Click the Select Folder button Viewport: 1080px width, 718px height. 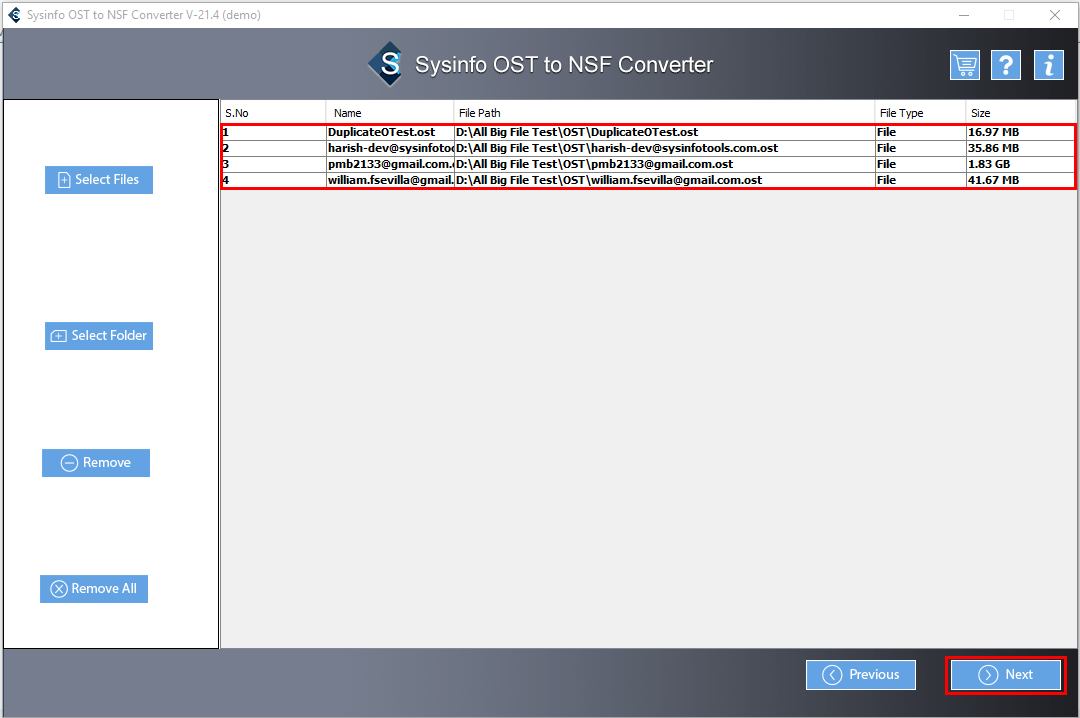(99, 336)
